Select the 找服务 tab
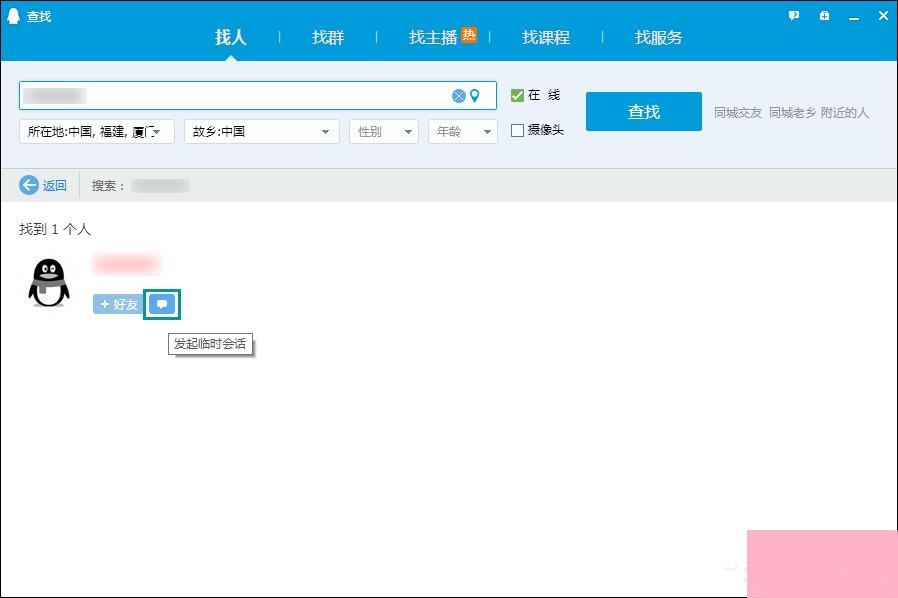Image resolution: width=898 pixels, height=598 pixels. coord(659,37)
